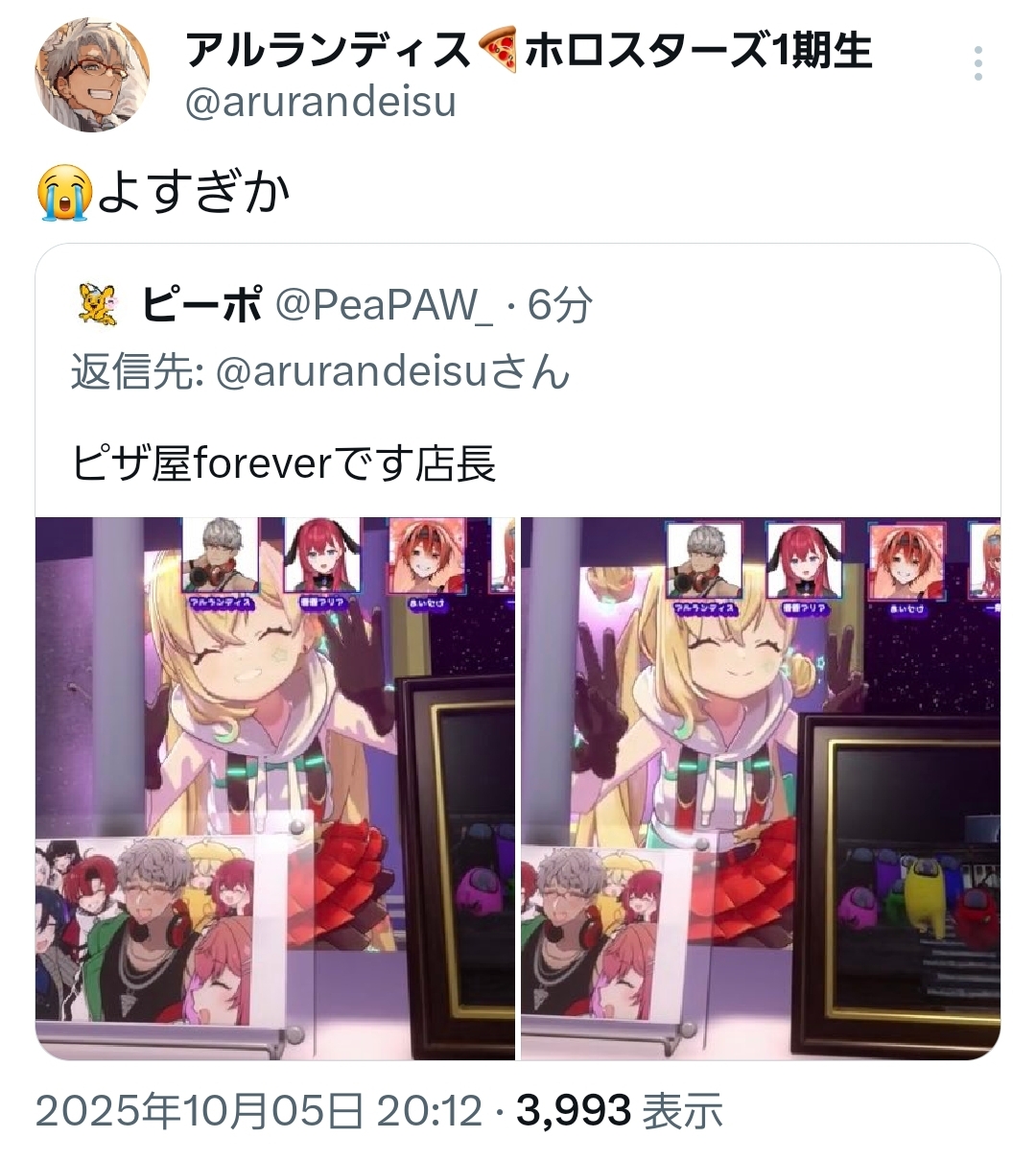1036x1161 pixels.
Task: Open the quoted user name ピーポ
Action: pos(202,306)
